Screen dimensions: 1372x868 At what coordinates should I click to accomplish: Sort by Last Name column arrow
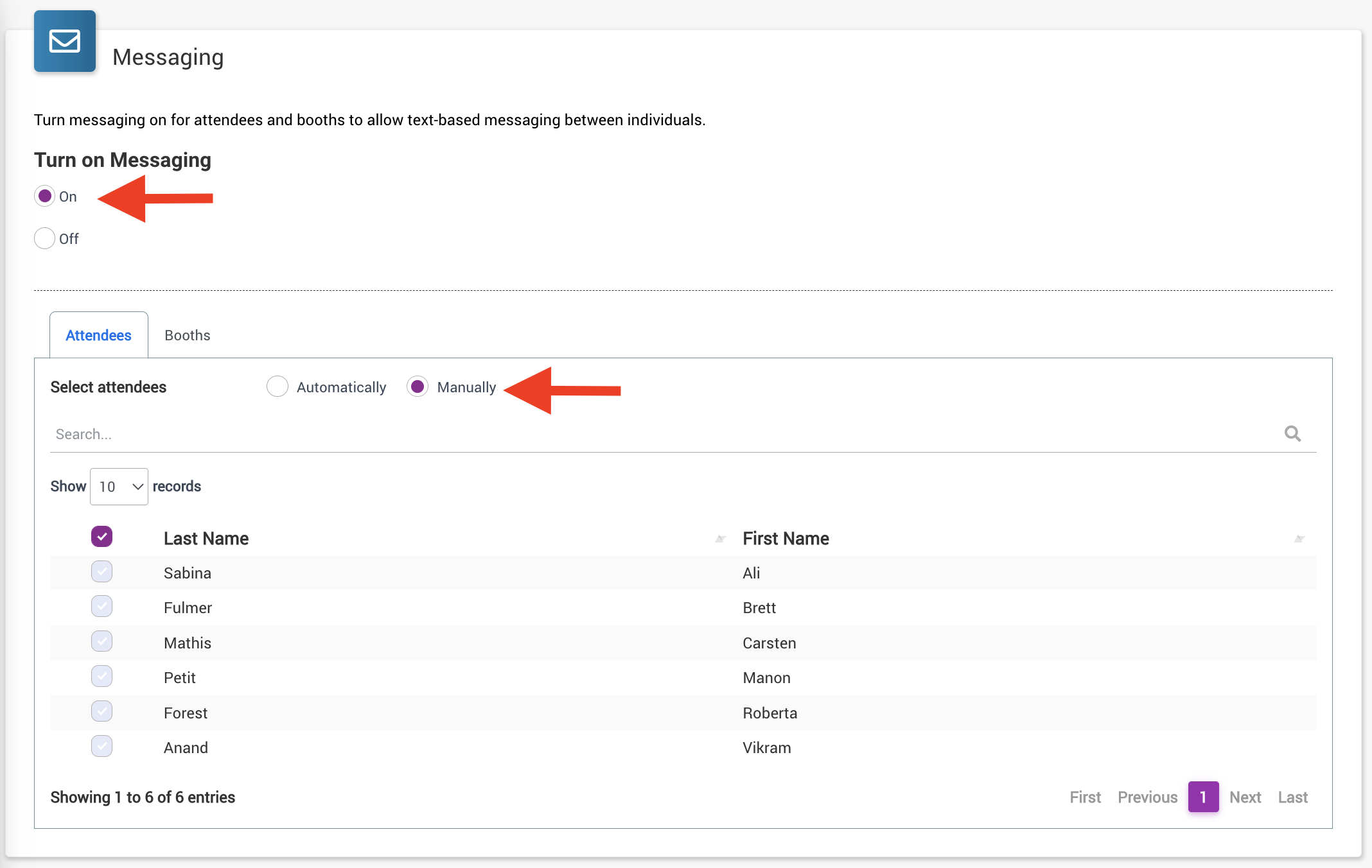[x=721, y=539]
